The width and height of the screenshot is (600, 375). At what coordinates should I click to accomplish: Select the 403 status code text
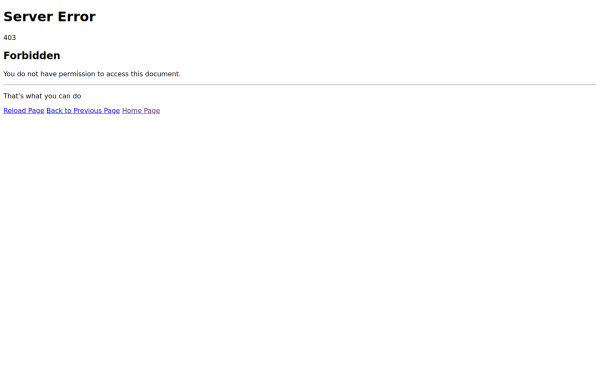coord(10,38)
